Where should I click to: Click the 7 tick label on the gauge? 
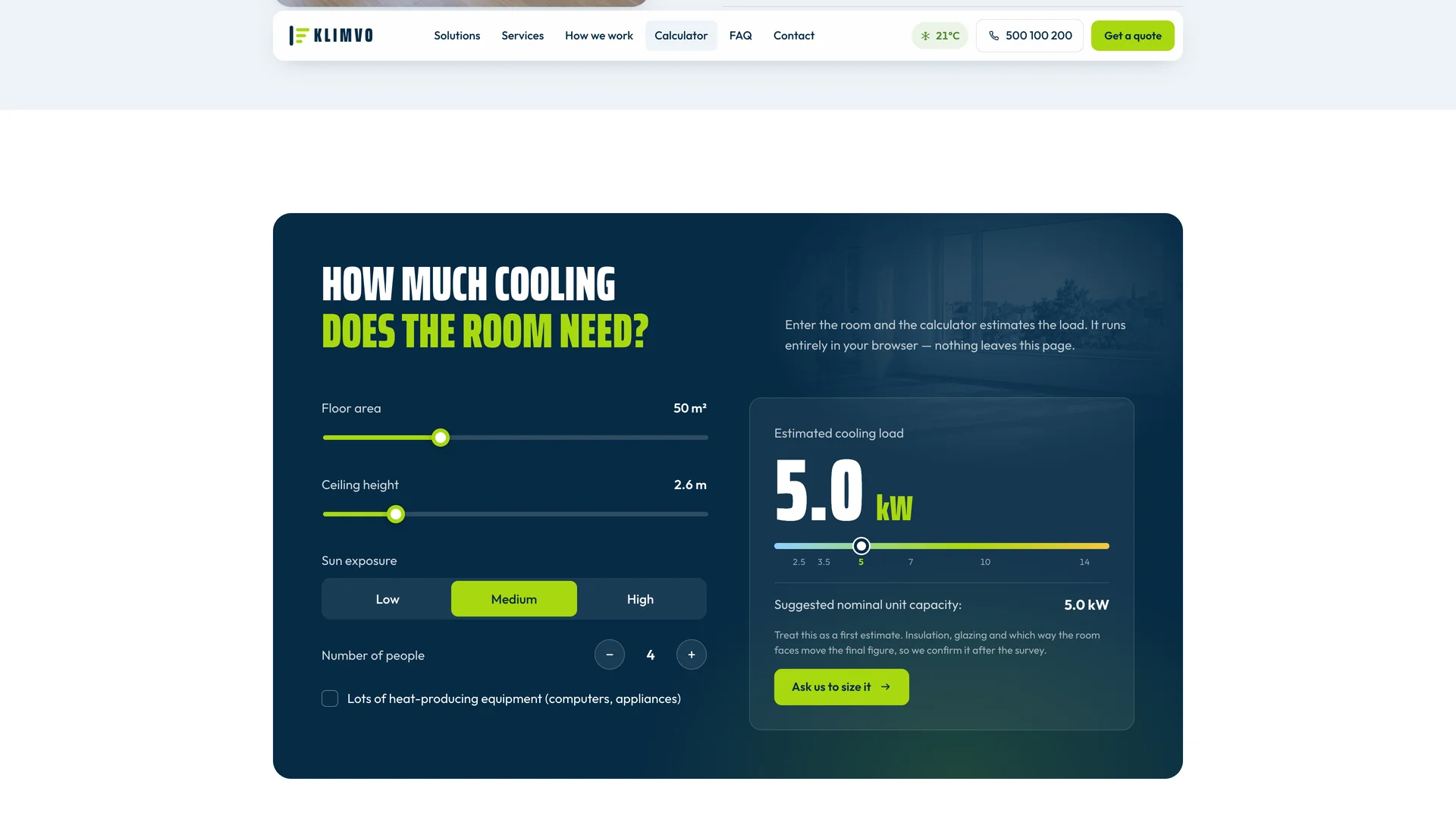(911, 562)
